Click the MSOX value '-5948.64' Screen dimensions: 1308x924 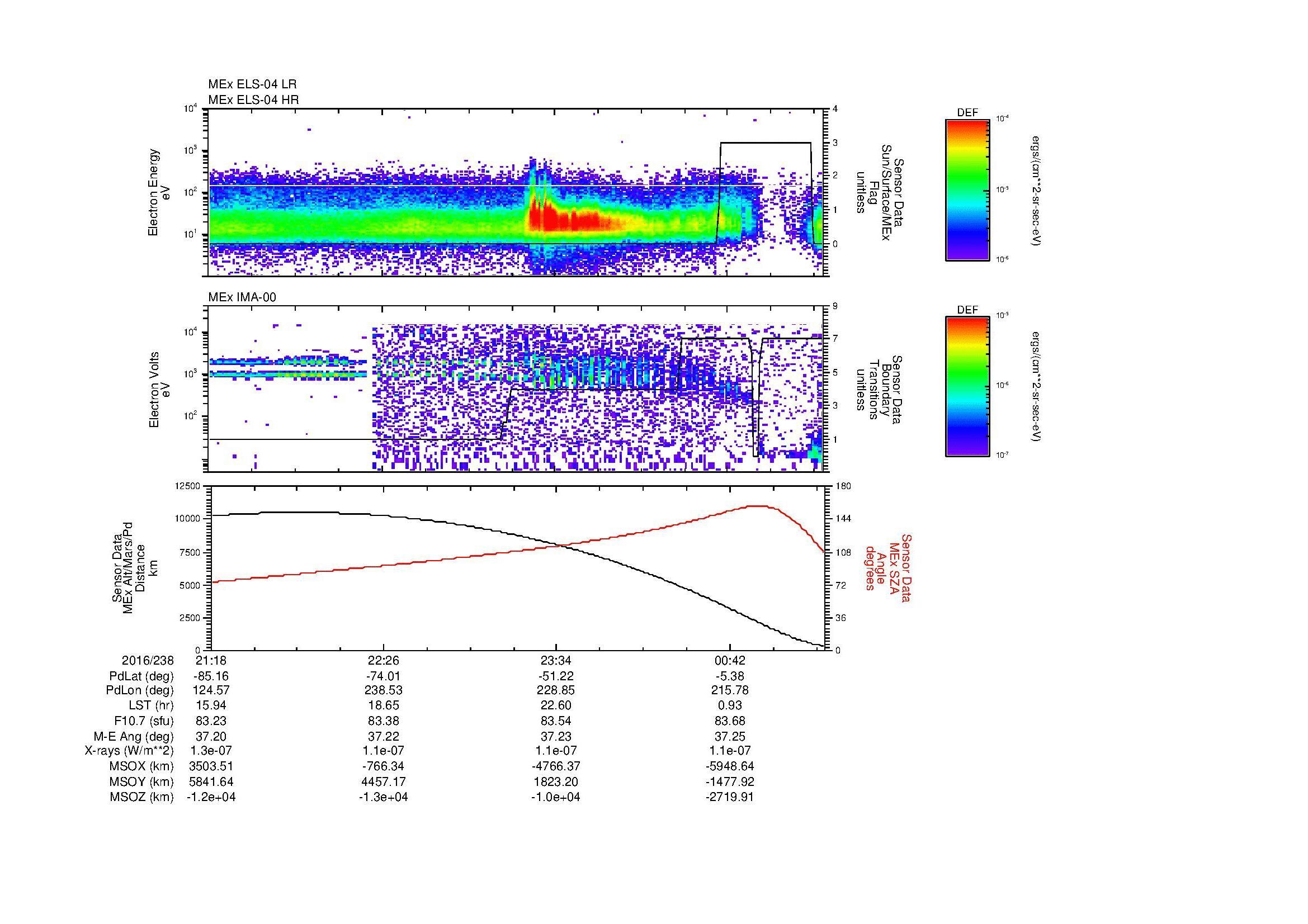pos(730,766)
